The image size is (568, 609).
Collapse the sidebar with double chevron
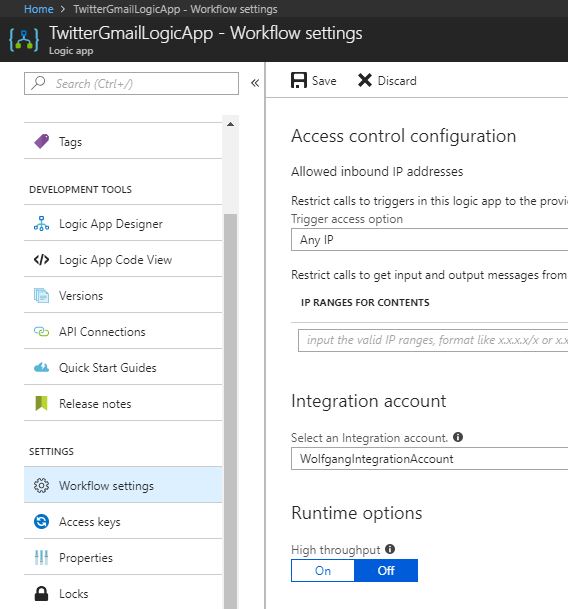[x=255, y=83]
